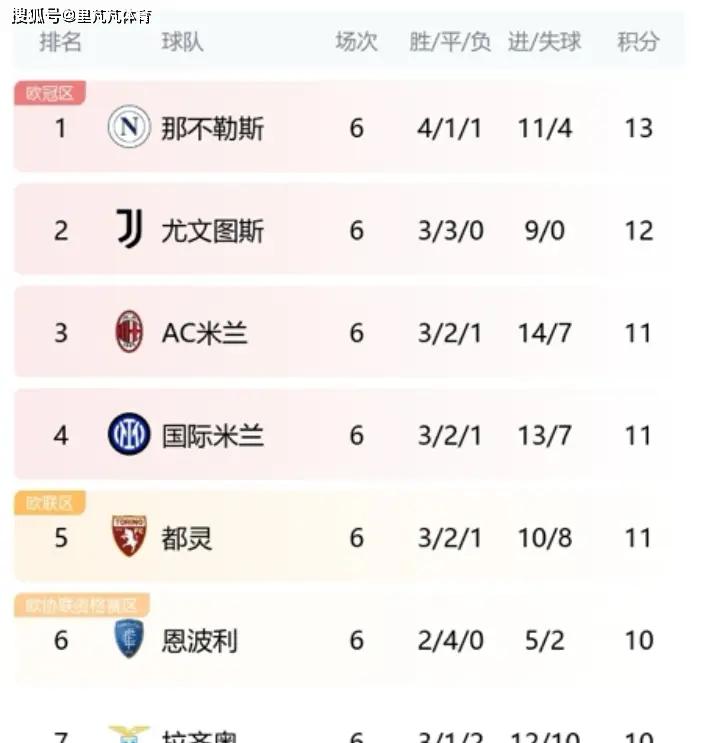Click the partially visible Lazio eagle logo
The image size is (701, 743).
coord(129,734)
